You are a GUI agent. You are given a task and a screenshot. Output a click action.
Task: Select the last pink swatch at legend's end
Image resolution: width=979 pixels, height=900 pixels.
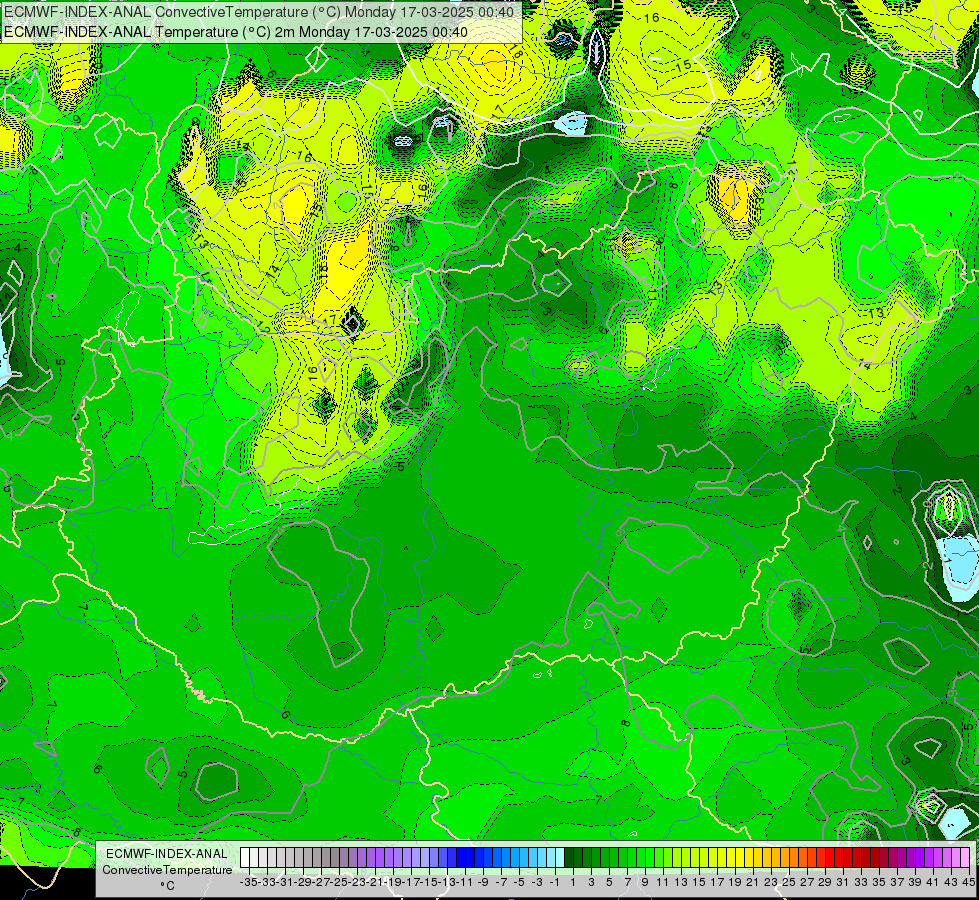click(965, 857)
